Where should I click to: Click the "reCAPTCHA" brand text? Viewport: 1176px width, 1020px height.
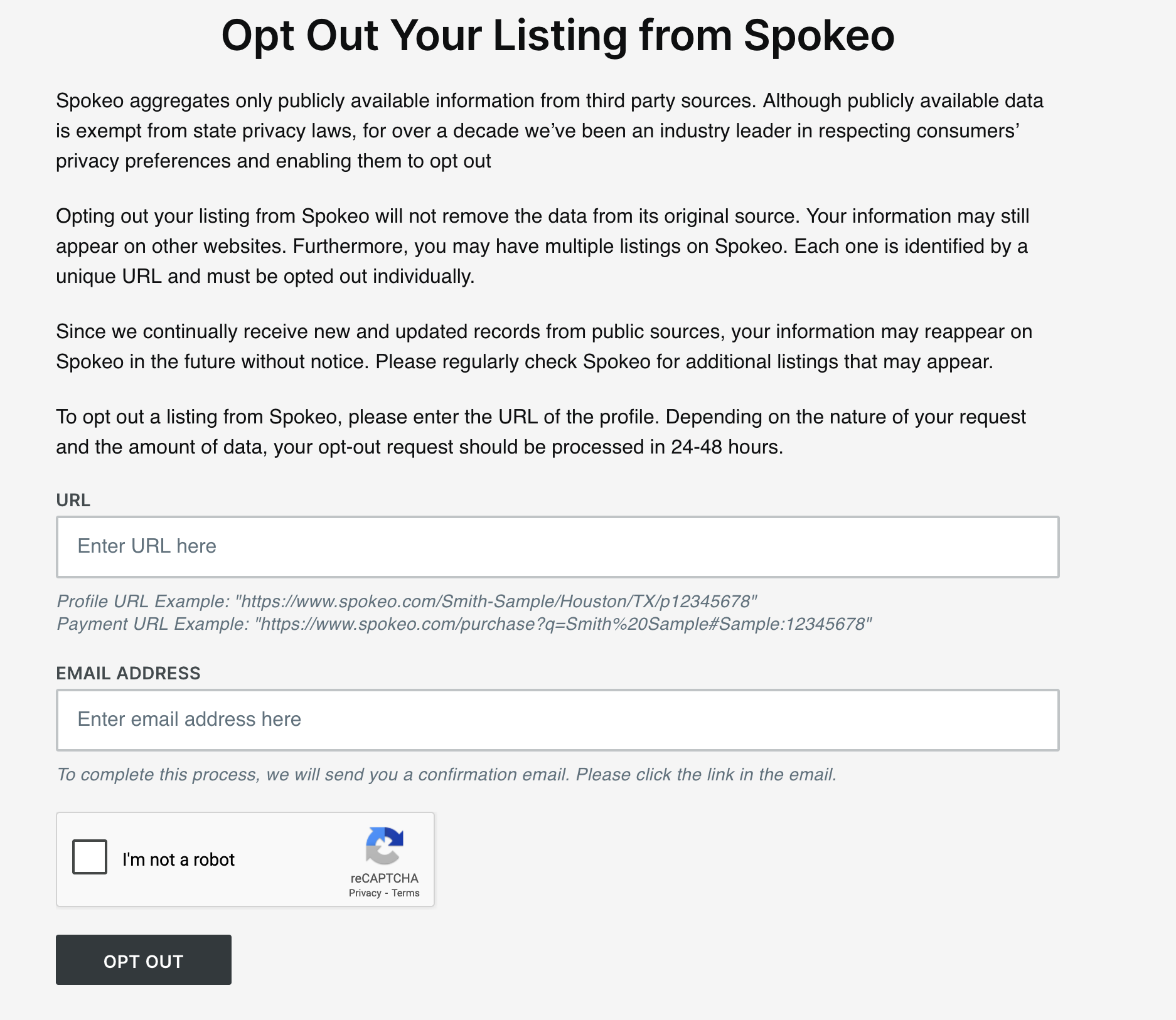pos(384,878)
